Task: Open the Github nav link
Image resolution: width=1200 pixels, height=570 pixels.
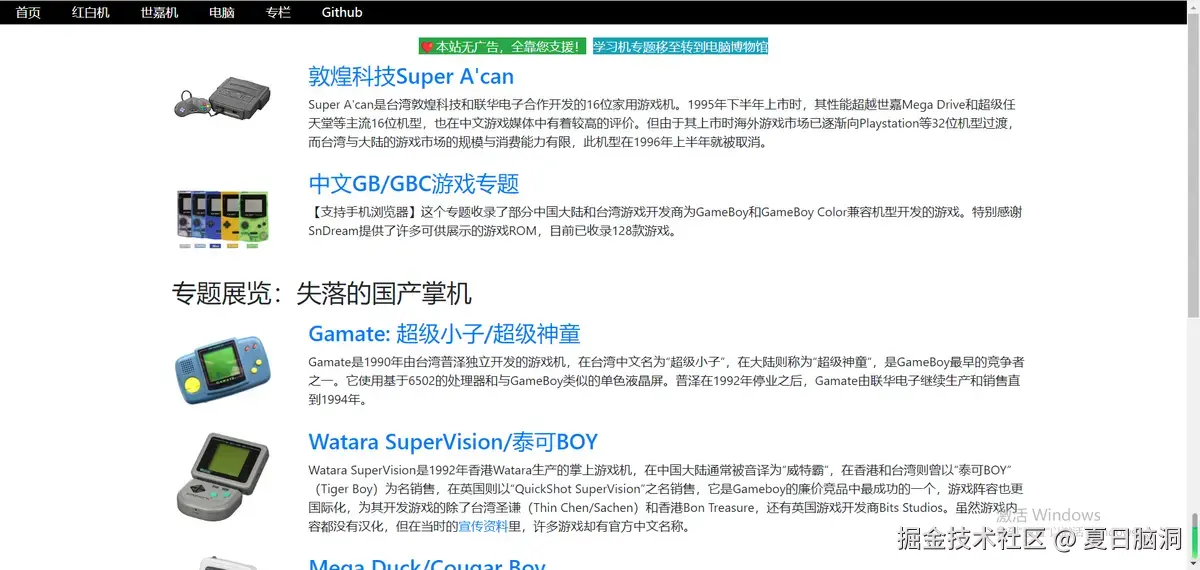Action: click(342, 13)
